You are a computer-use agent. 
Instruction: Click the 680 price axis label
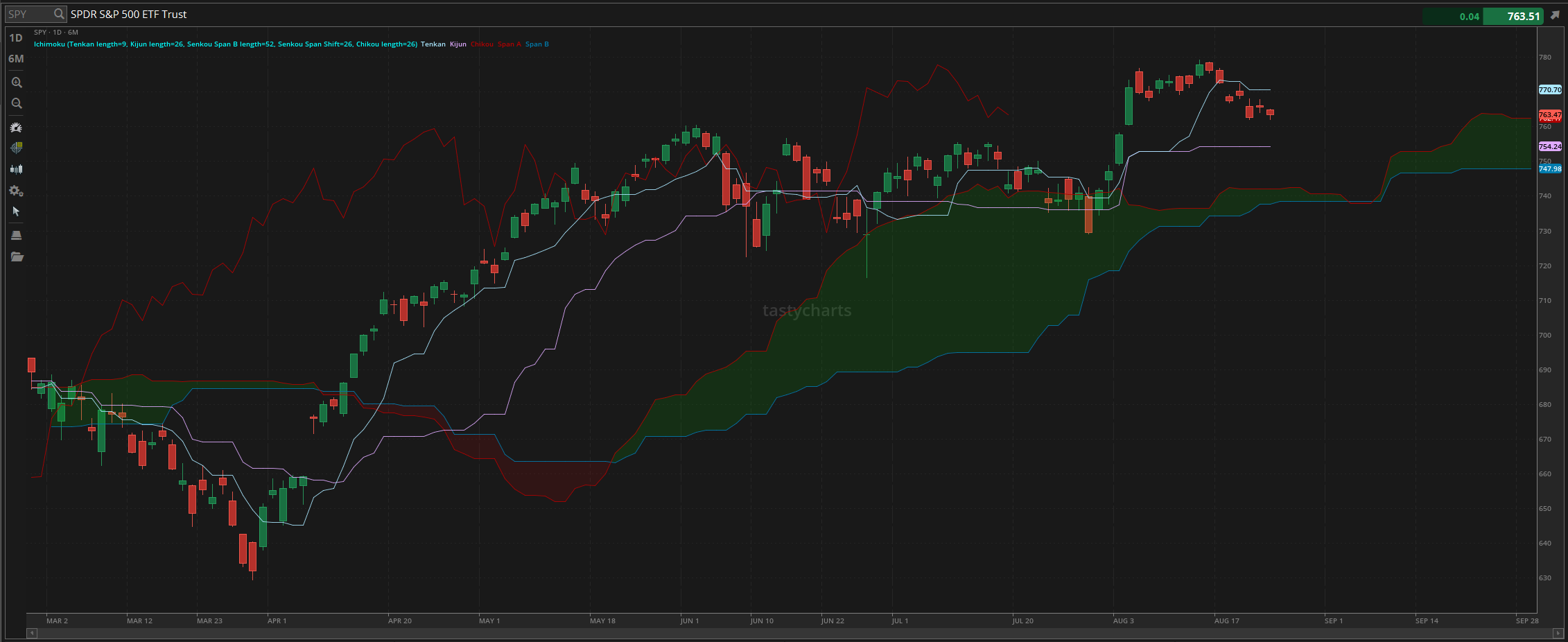click(1545, 404)
